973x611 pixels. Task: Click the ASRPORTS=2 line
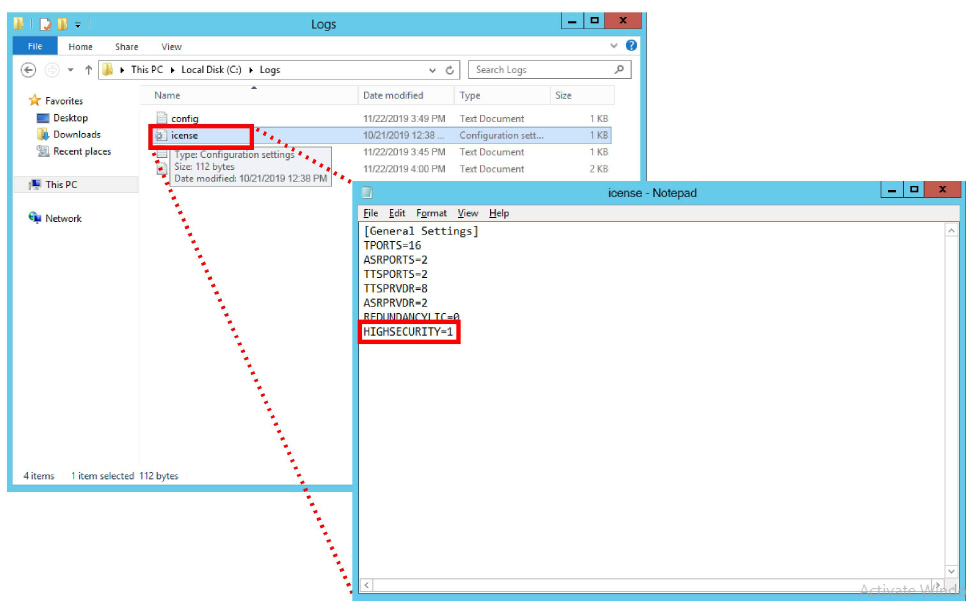click(x=395, y=259)
